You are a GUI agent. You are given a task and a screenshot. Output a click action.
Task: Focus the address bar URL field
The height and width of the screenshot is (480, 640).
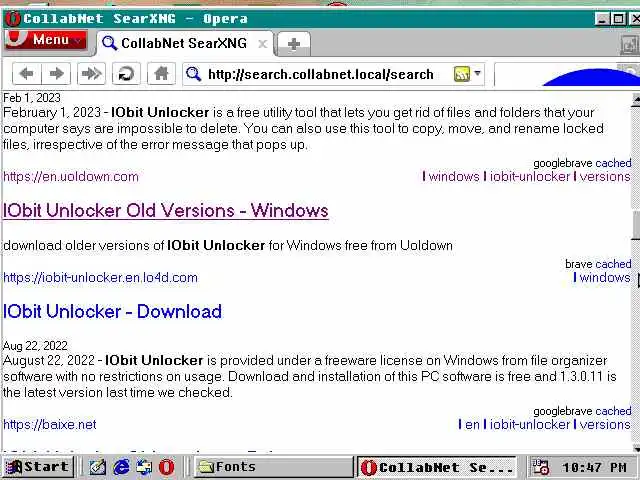(x=321, y=75)
